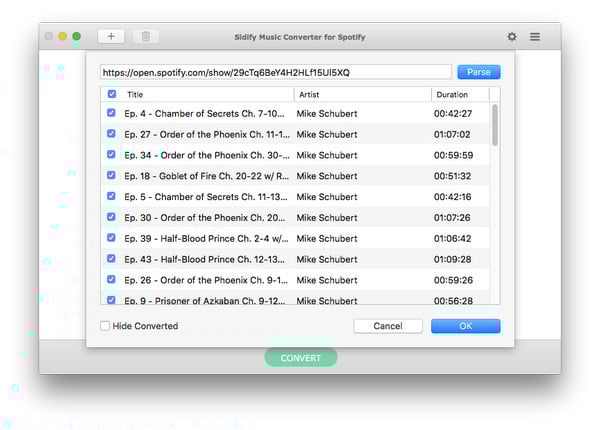Uncheck Ep. 18 Goblet of Fire checkbox

pyautogui.click(x=111, y=175)
